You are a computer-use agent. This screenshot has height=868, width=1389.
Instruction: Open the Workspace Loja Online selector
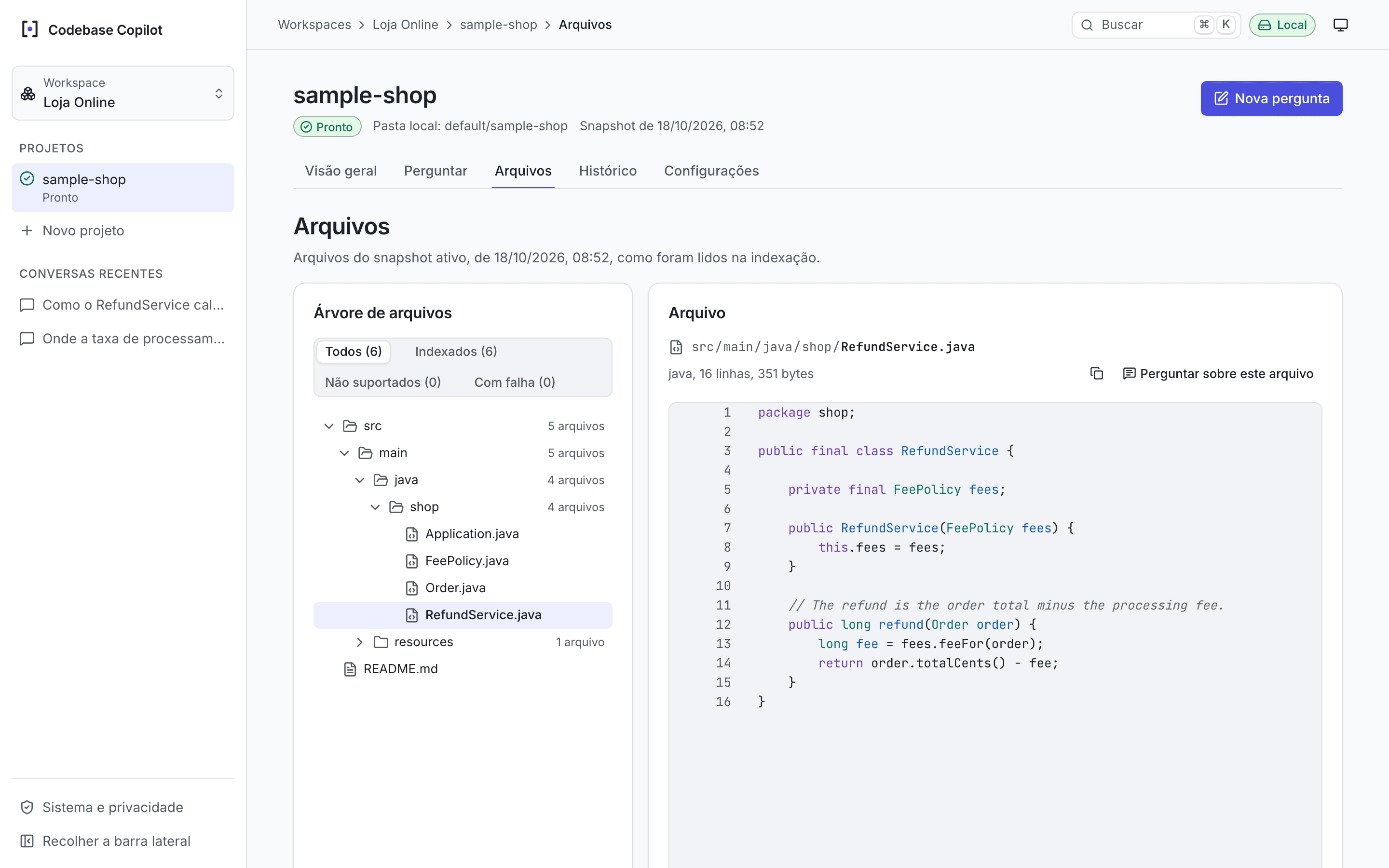tap(123, 93)
